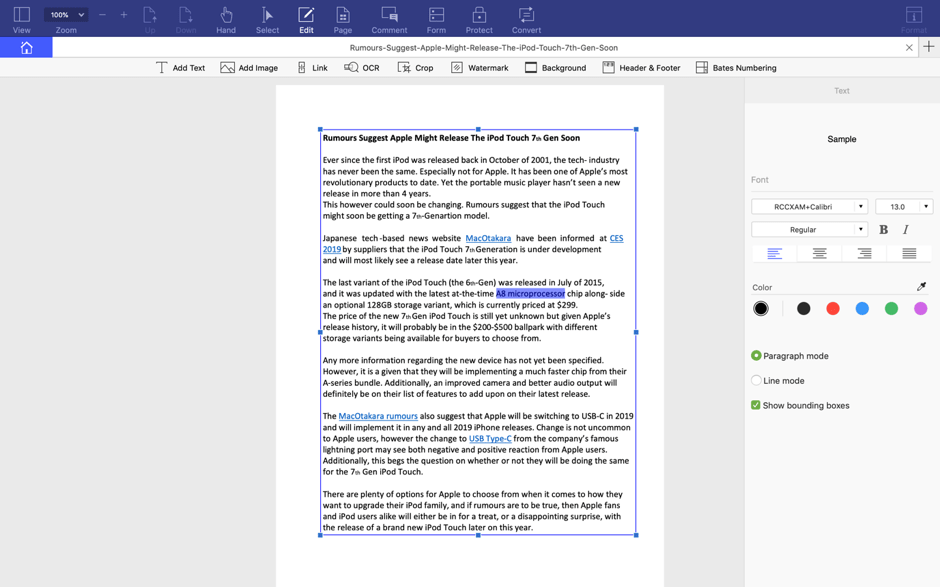The height and width of the screenshot is (587, 940).
Task: Click the Add Image tool
Action: click(x=249, y=68)
